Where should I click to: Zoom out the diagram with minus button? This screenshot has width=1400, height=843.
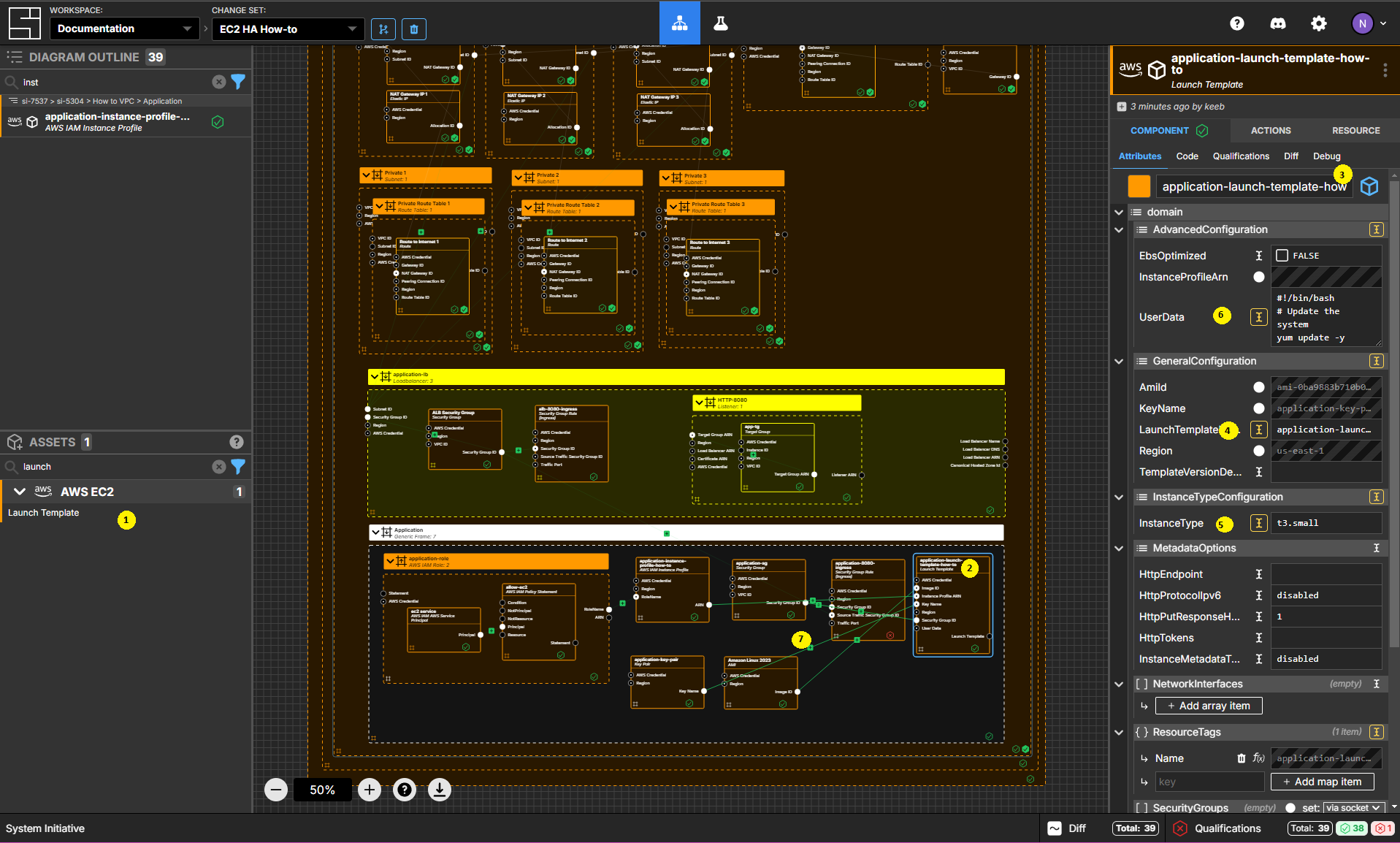point(275,790)
